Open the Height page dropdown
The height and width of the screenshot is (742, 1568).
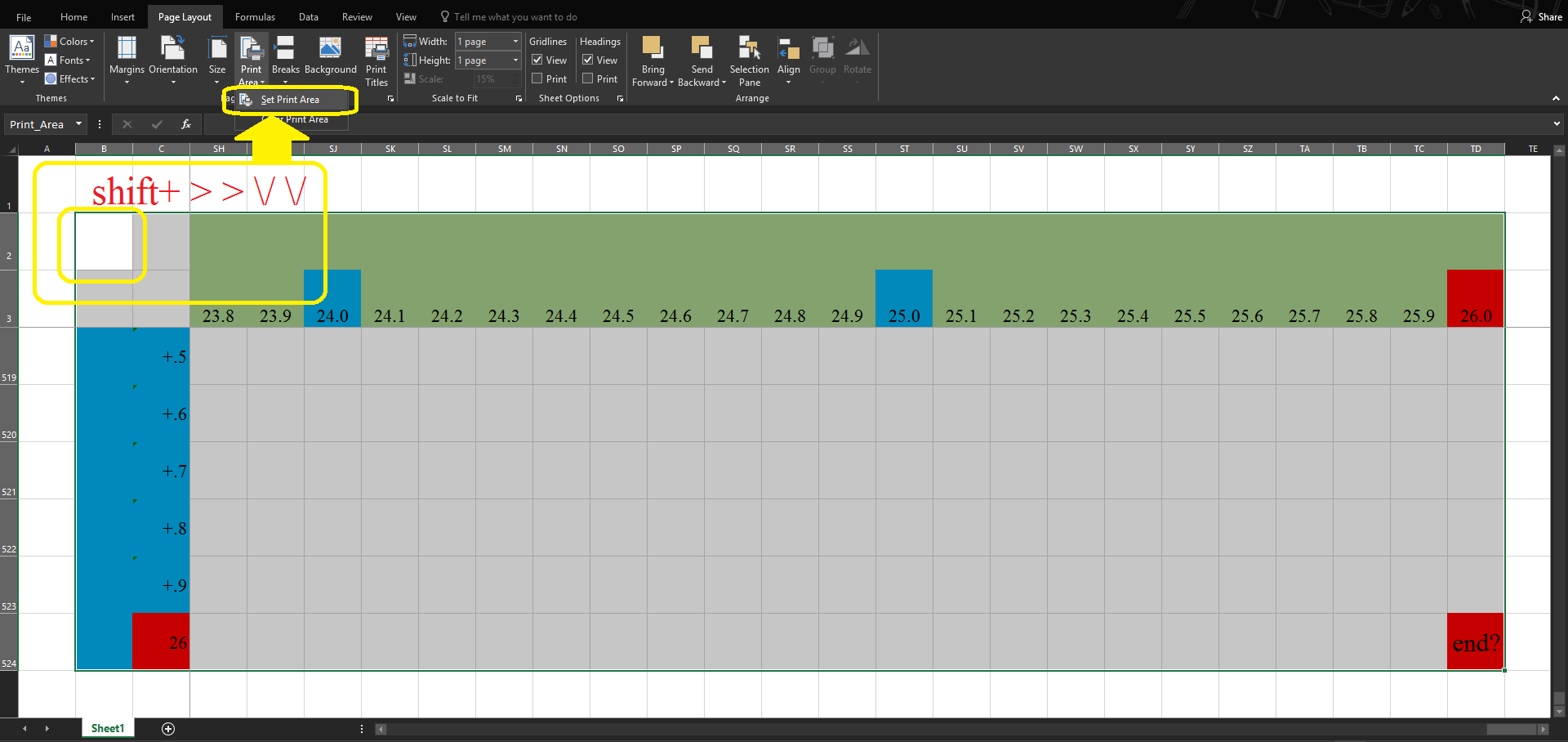click(x=515, y=60)
